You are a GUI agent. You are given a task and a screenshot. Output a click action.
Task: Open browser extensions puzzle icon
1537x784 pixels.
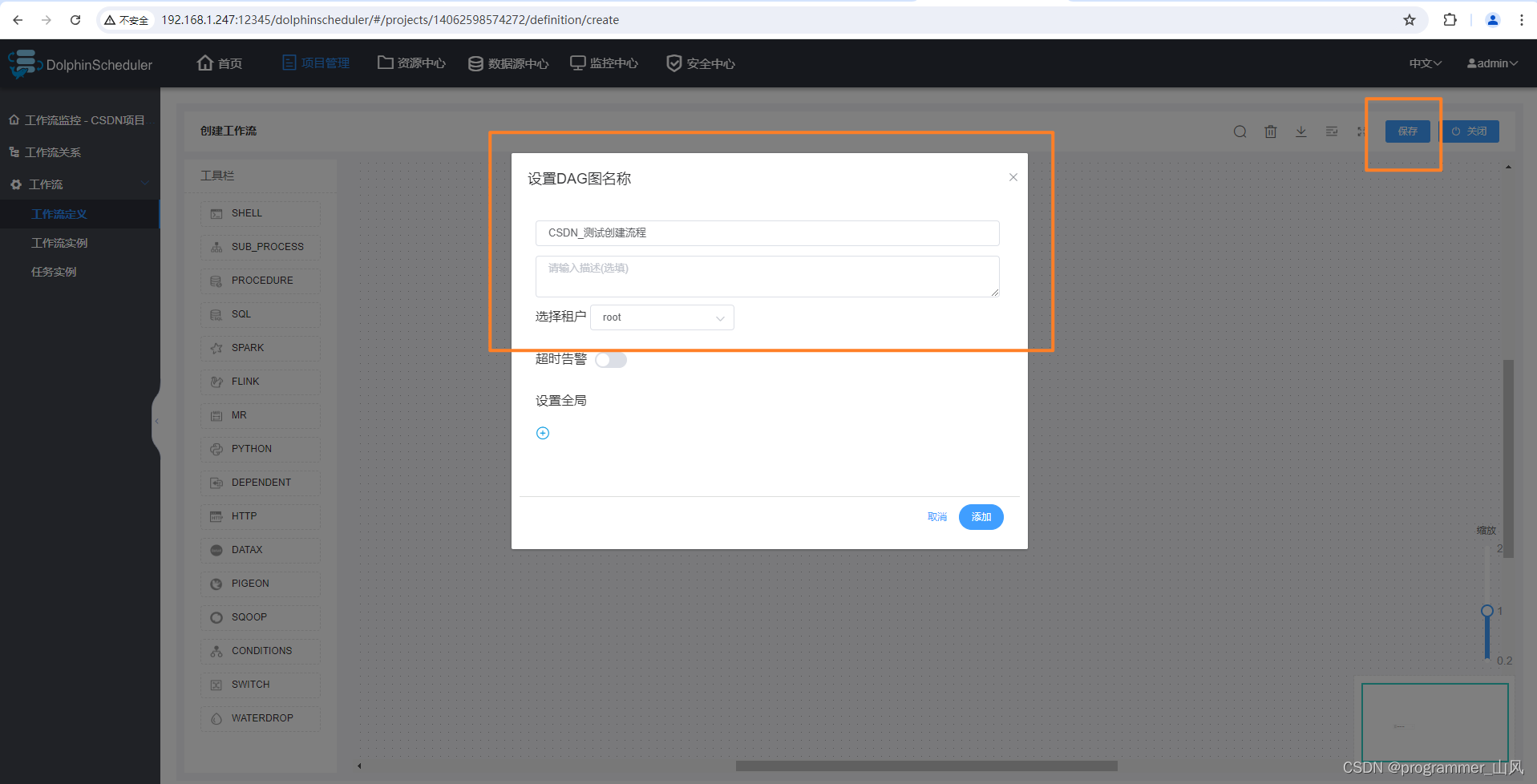tap(1450, 20)
